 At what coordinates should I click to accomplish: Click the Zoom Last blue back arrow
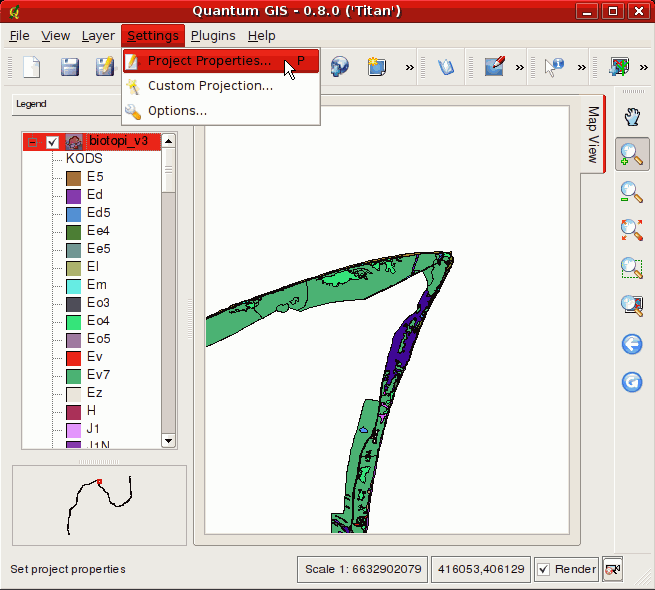[632, 344]
